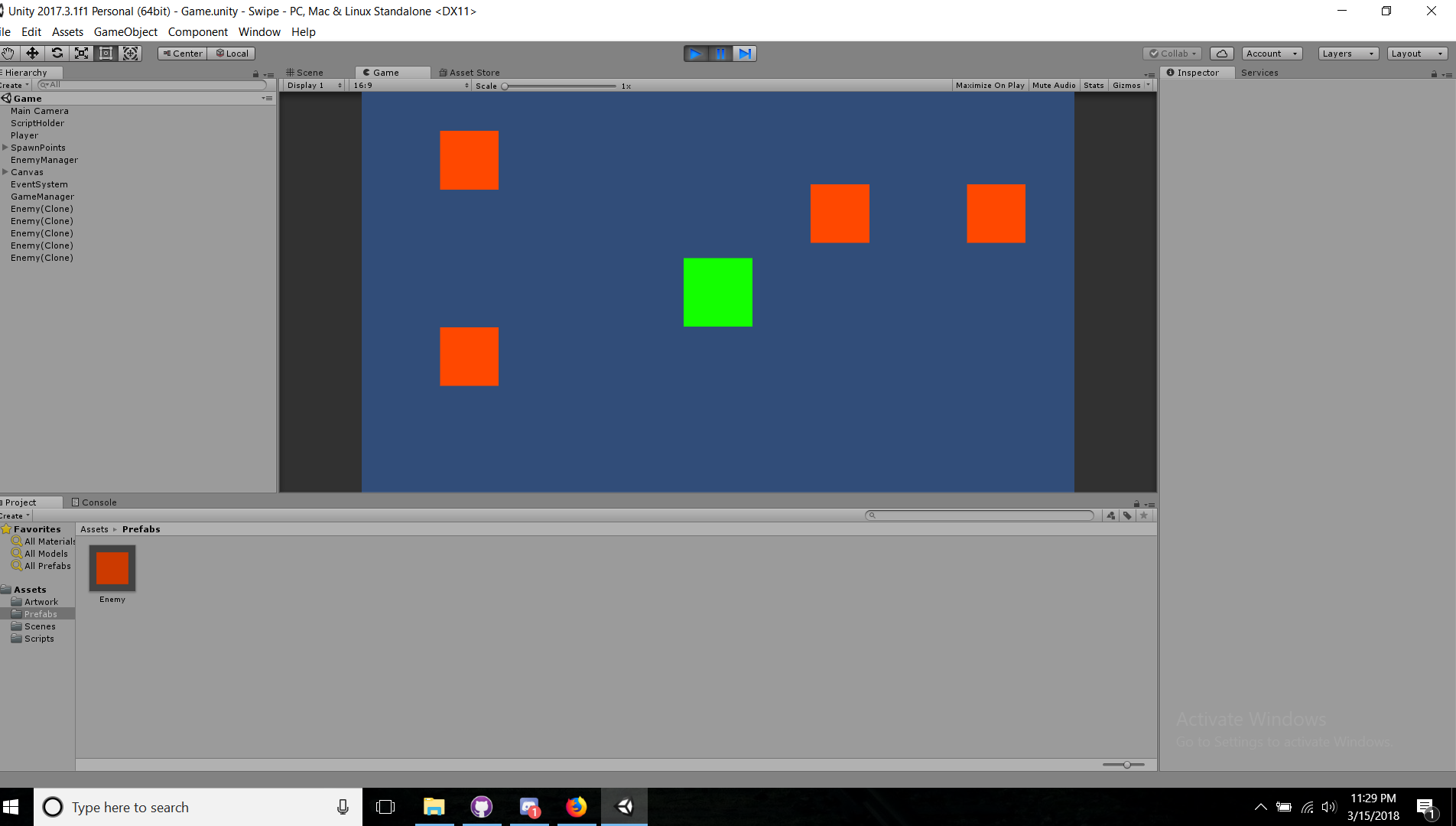Switch to the Scene tab

coord(304,73)
